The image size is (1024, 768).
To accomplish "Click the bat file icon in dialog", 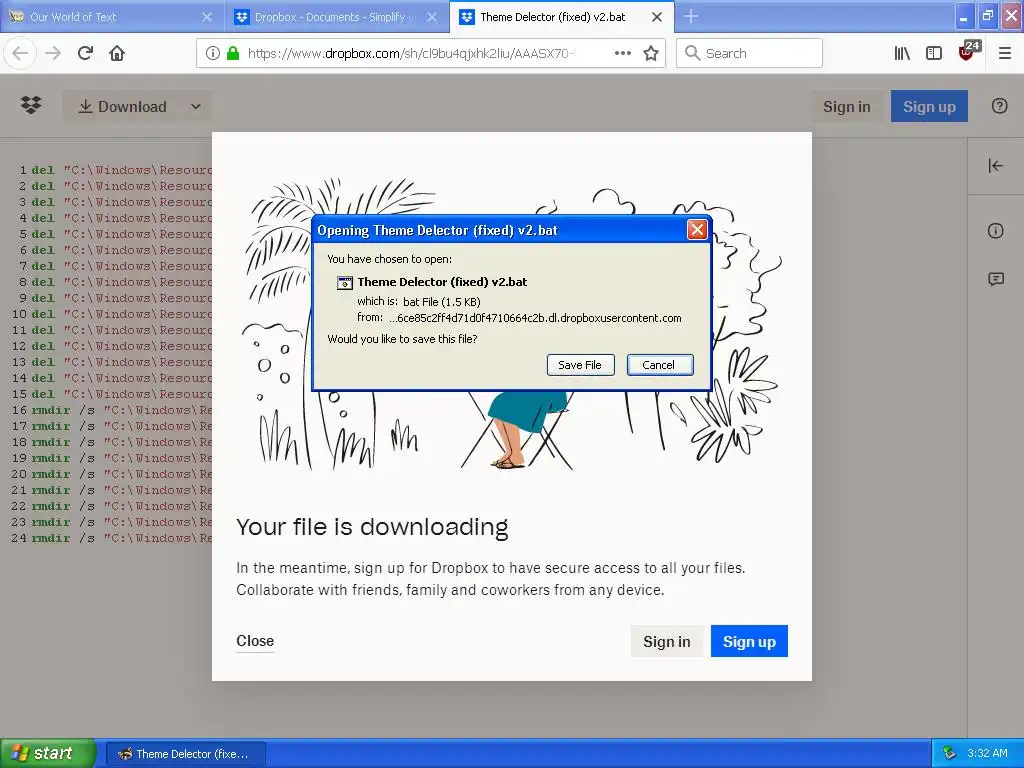I will point(345,283).
